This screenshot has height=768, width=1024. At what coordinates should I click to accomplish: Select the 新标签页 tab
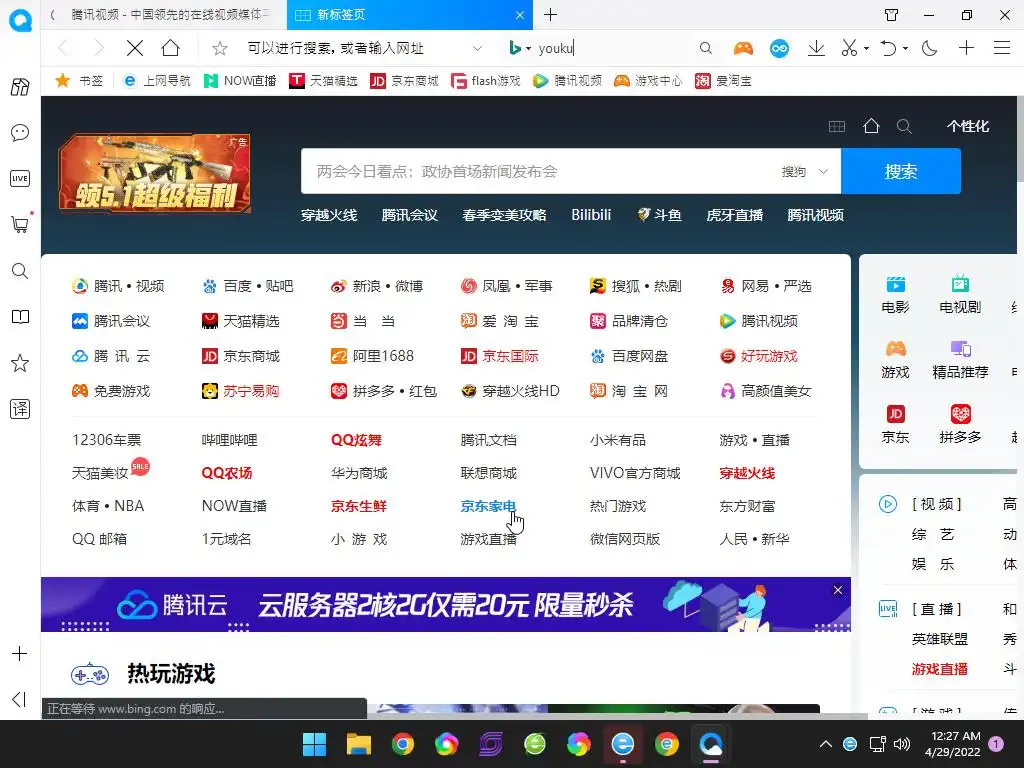(409, 14)
